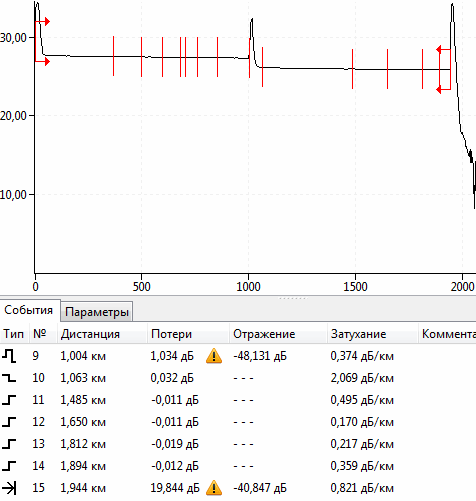Click the red event marker at 1485 on trace
This screenshot has width=476, height=501.
click(x=352, y=69)
